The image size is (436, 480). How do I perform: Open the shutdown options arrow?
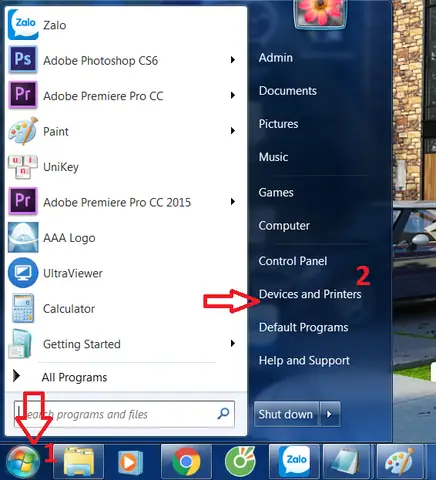329,414
